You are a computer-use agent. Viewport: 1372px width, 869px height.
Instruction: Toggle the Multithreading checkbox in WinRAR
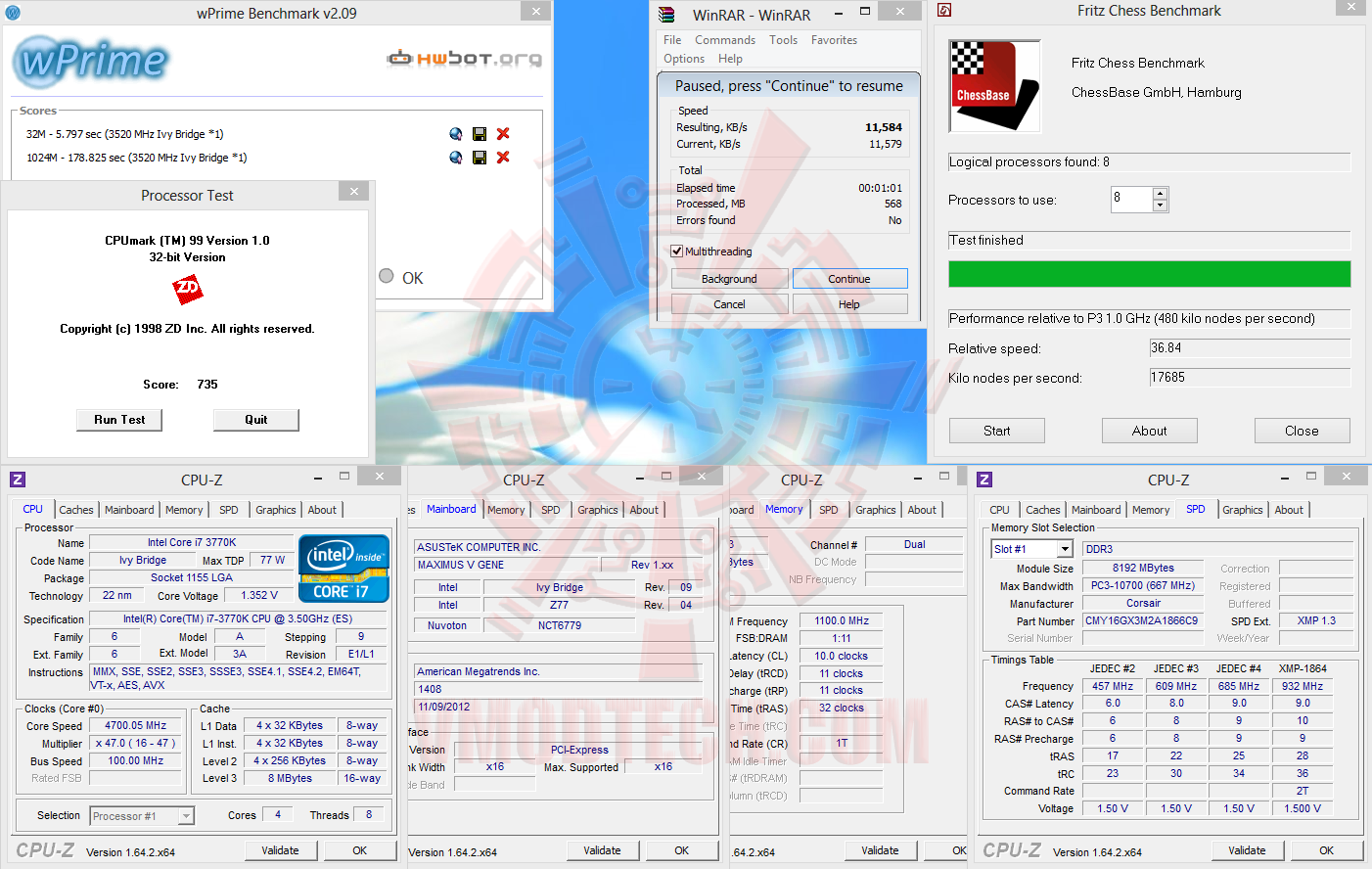676,252
